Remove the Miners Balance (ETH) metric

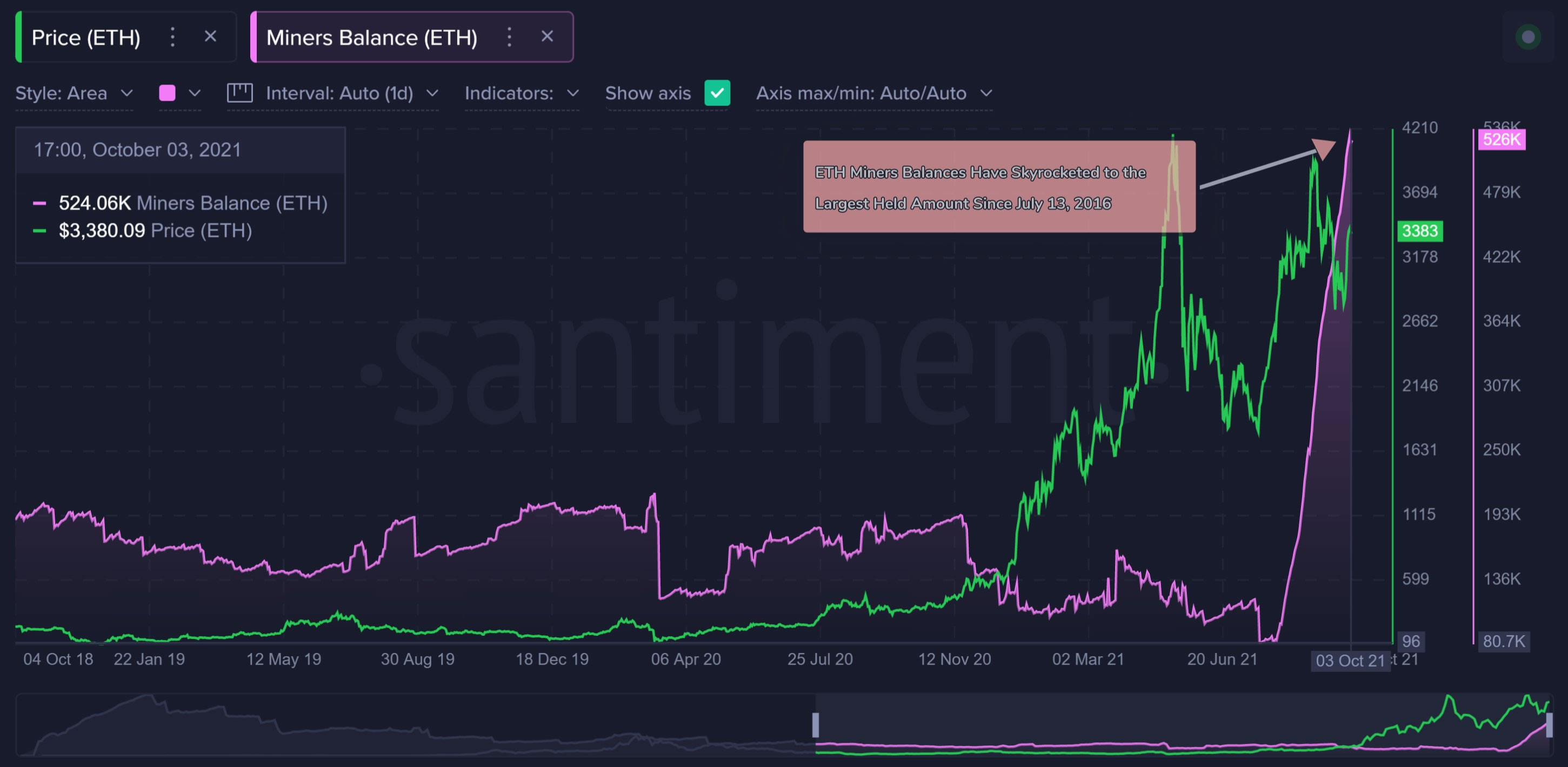pos(547,37)
